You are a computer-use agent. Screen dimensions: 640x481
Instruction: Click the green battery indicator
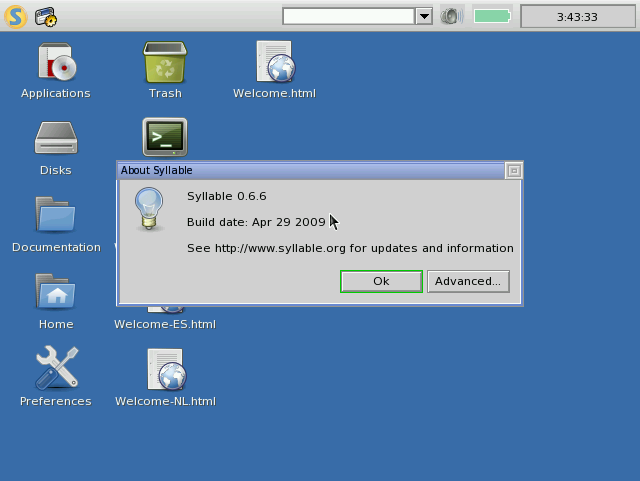coord(492,17)
